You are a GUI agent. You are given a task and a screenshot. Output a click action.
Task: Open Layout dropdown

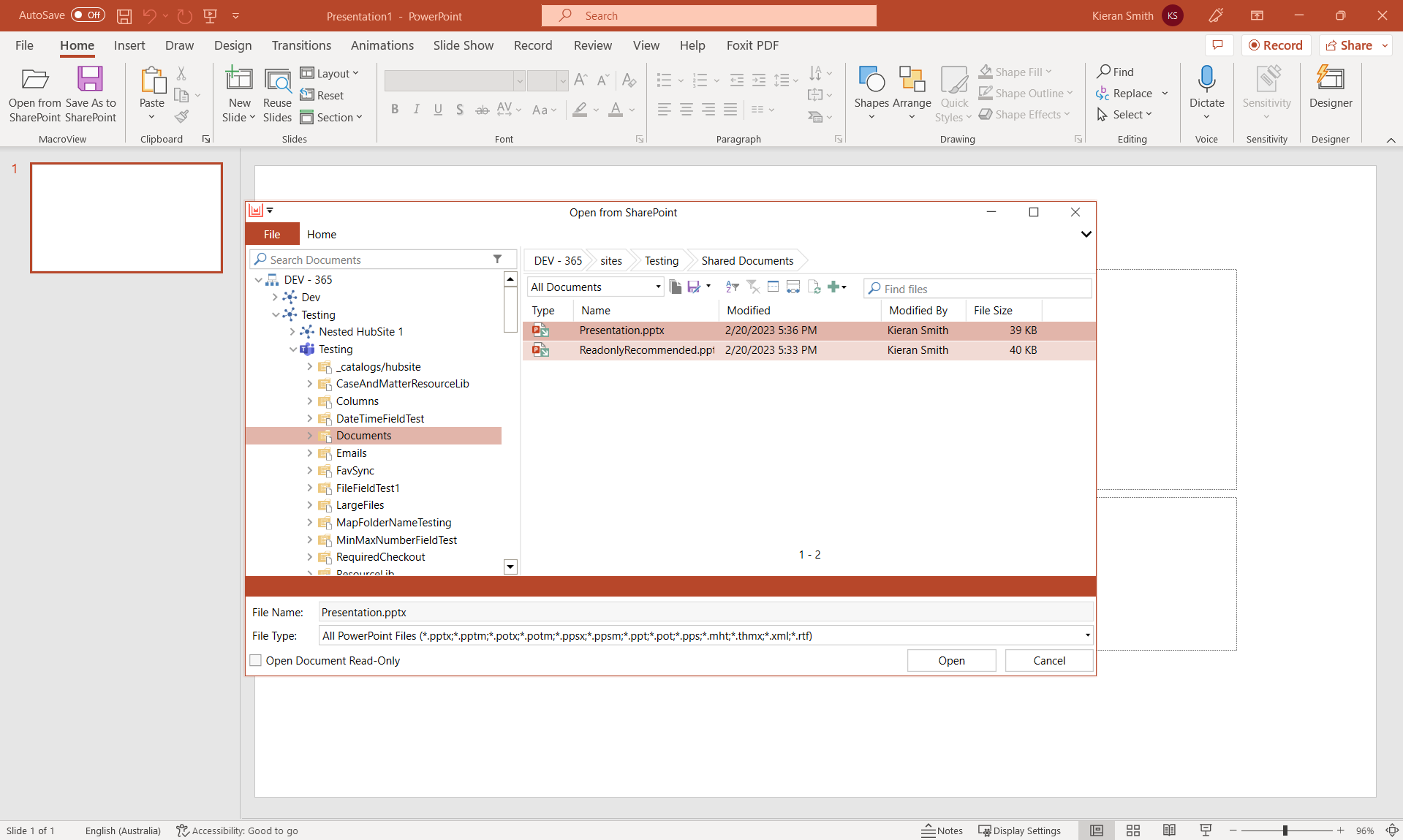[330, 73]
